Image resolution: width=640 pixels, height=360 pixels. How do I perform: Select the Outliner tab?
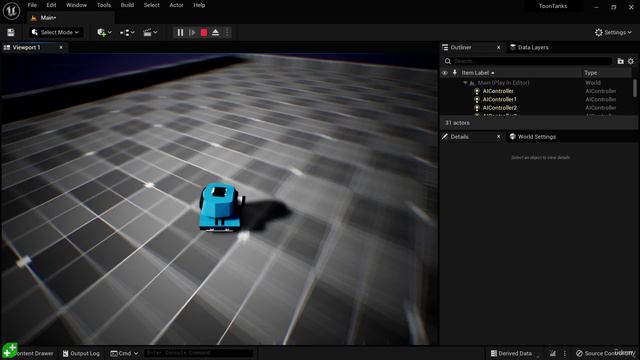(461, 47)
